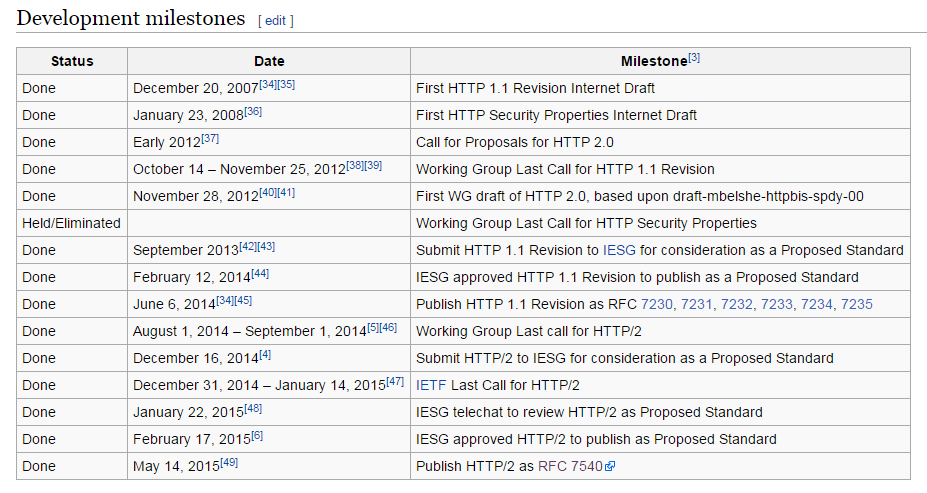Click 'First HTTP 1.1 Revision Internet Draft' cell
Image resolution: width=927 pixels, height=493 pixels.
pyautogui.click(x=660, y=89)
